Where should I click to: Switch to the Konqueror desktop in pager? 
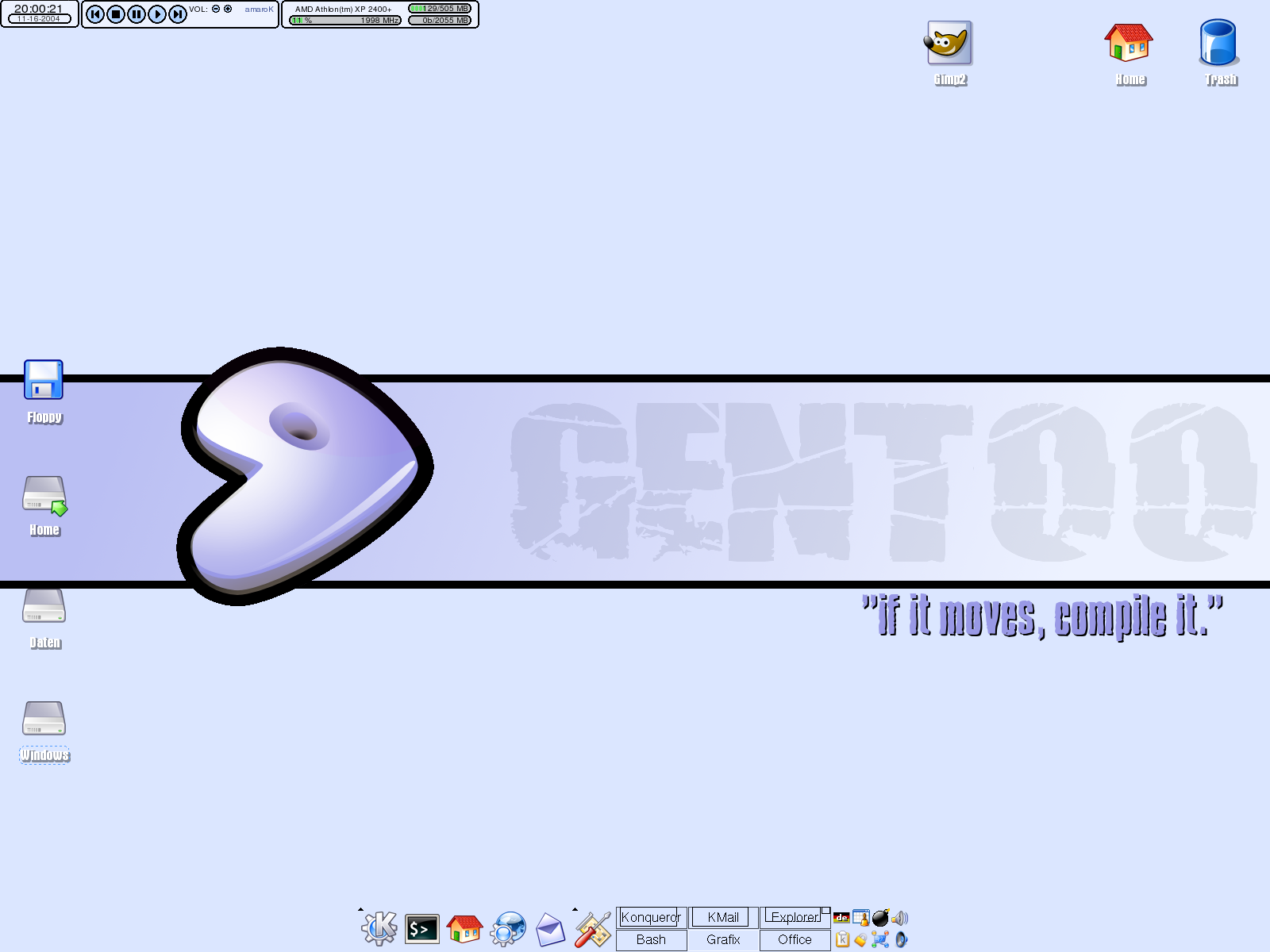651,918
